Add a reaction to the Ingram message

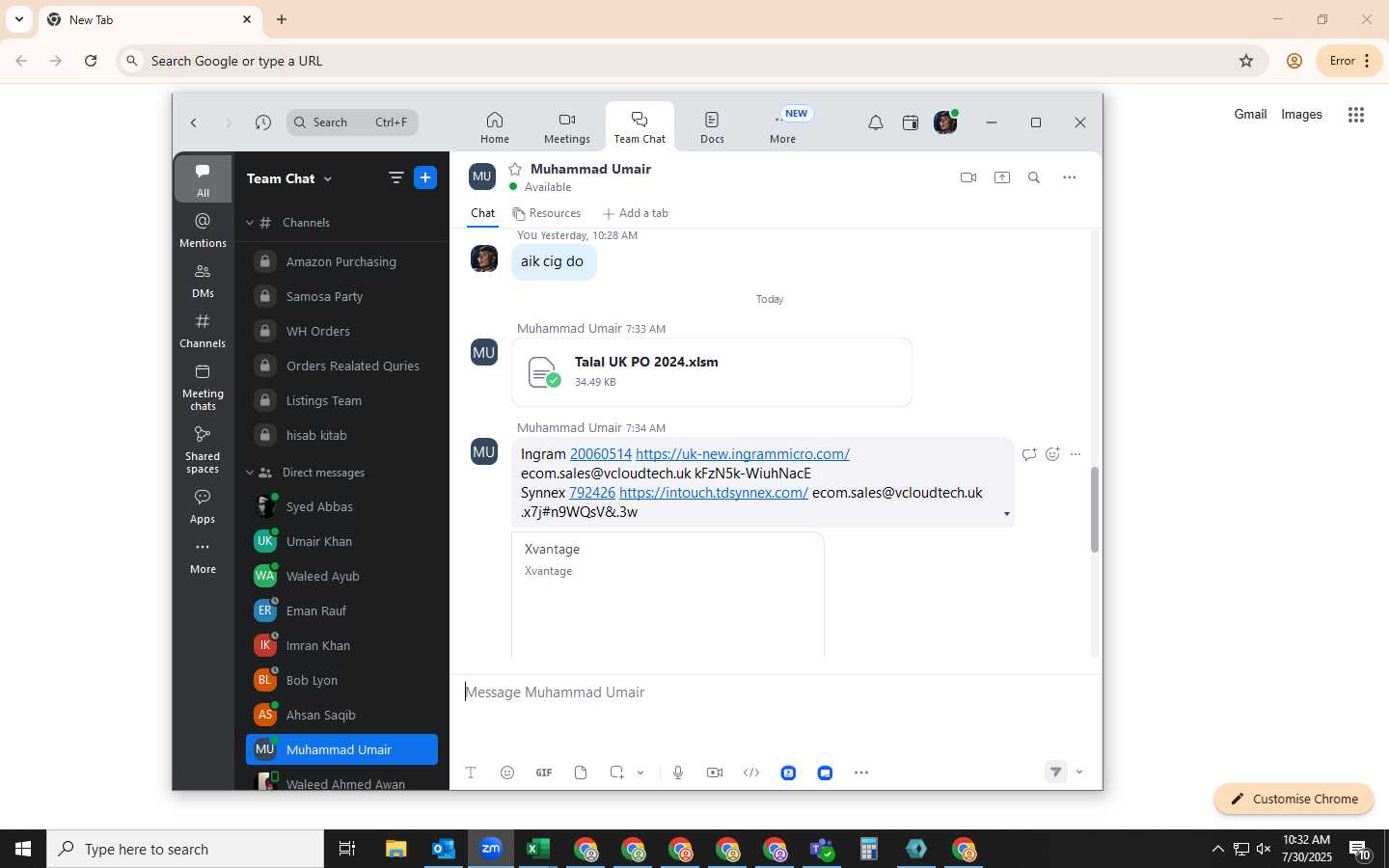[x=1052, y=454]
